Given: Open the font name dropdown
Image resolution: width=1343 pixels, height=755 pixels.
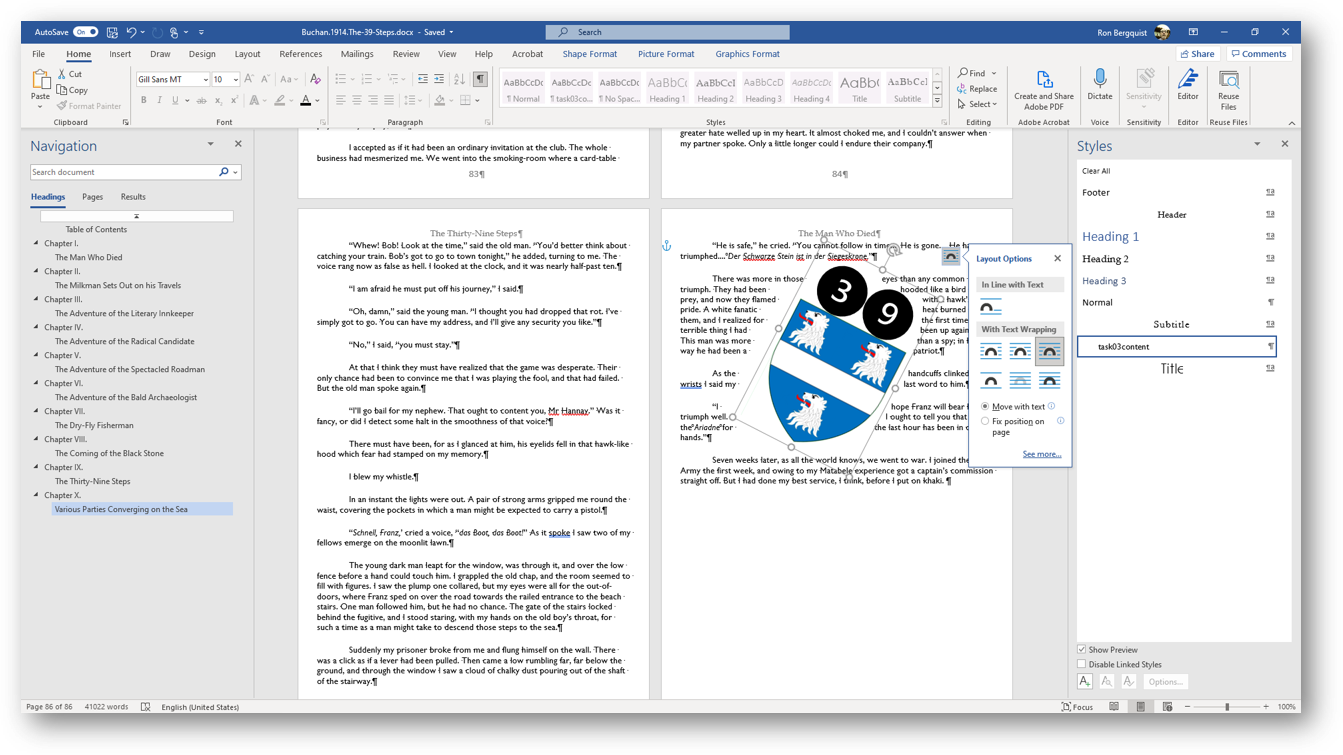Looking at the screenshot, I should (x=205, y=80).
